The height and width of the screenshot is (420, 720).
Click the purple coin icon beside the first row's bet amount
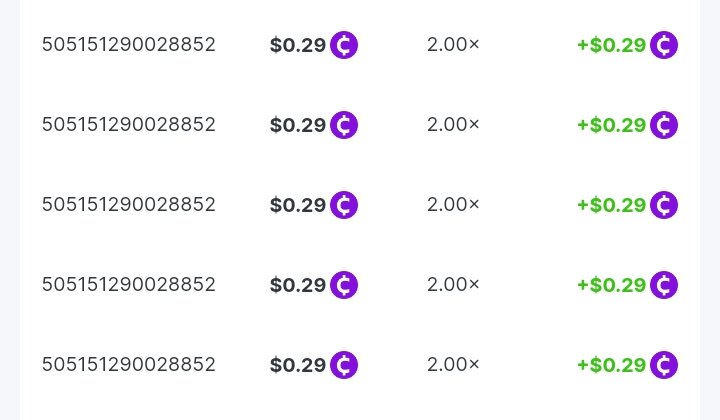tap(344, 45)
